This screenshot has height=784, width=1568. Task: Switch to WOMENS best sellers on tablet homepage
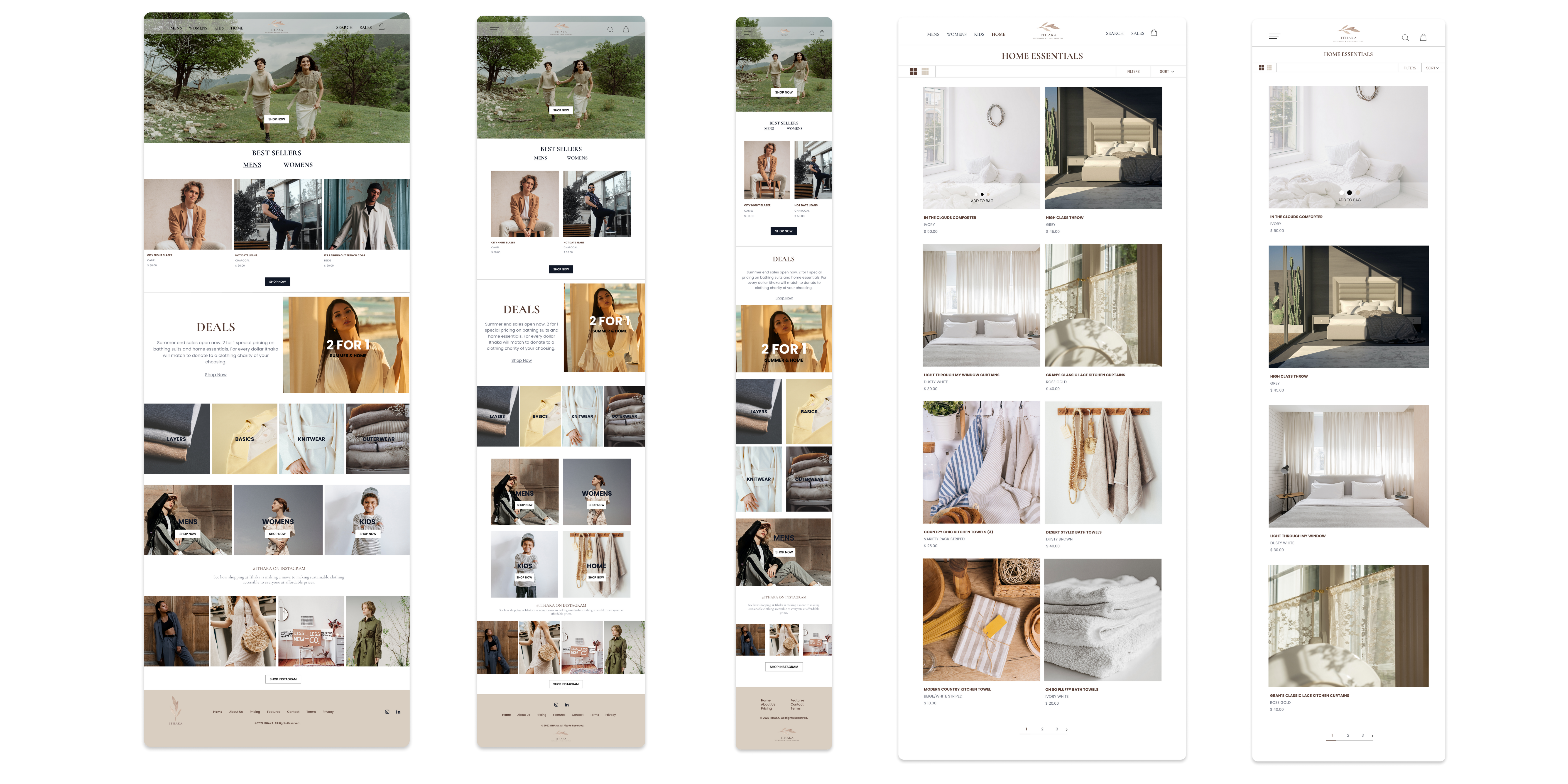[x=577, y=158]
